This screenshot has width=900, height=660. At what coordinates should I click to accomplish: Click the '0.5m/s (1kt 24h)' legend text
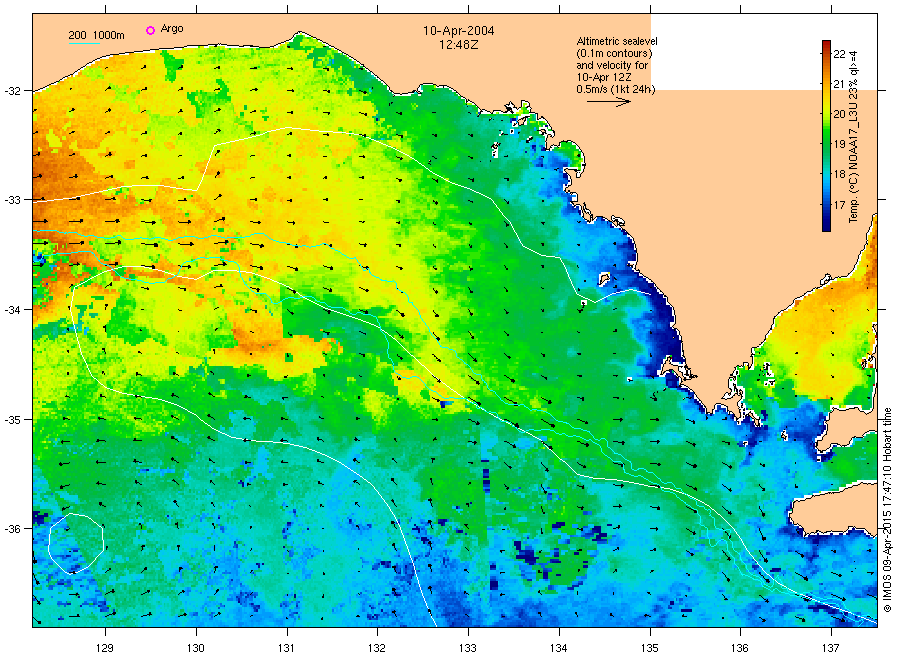(x=616, y=89)
